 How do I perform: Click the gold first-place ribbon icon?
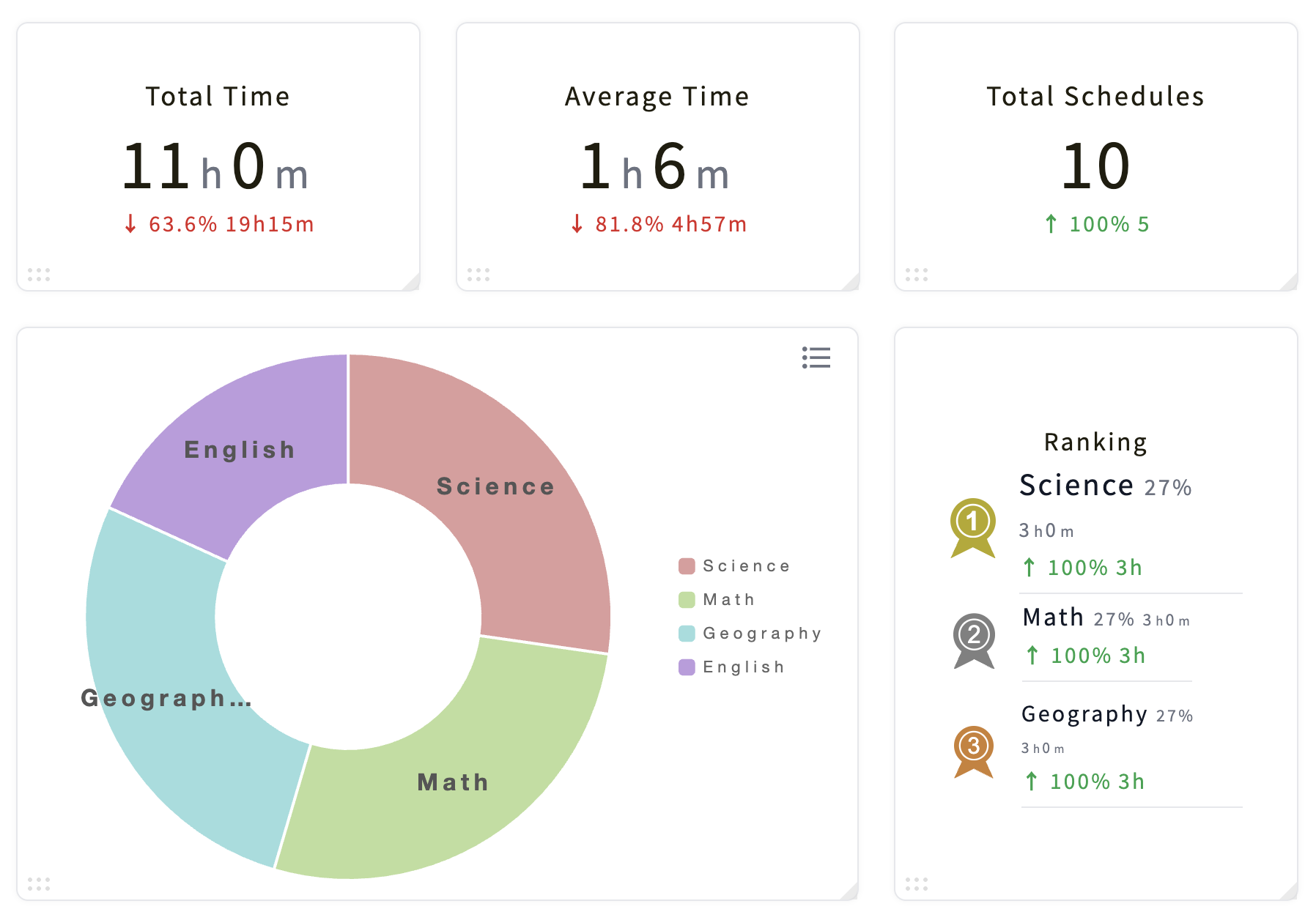tap(973, 528)
